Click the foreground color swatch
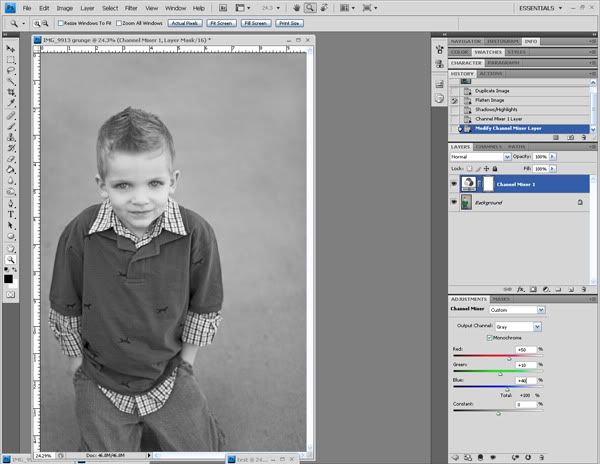The image size is (600, 464). (8, 279)
